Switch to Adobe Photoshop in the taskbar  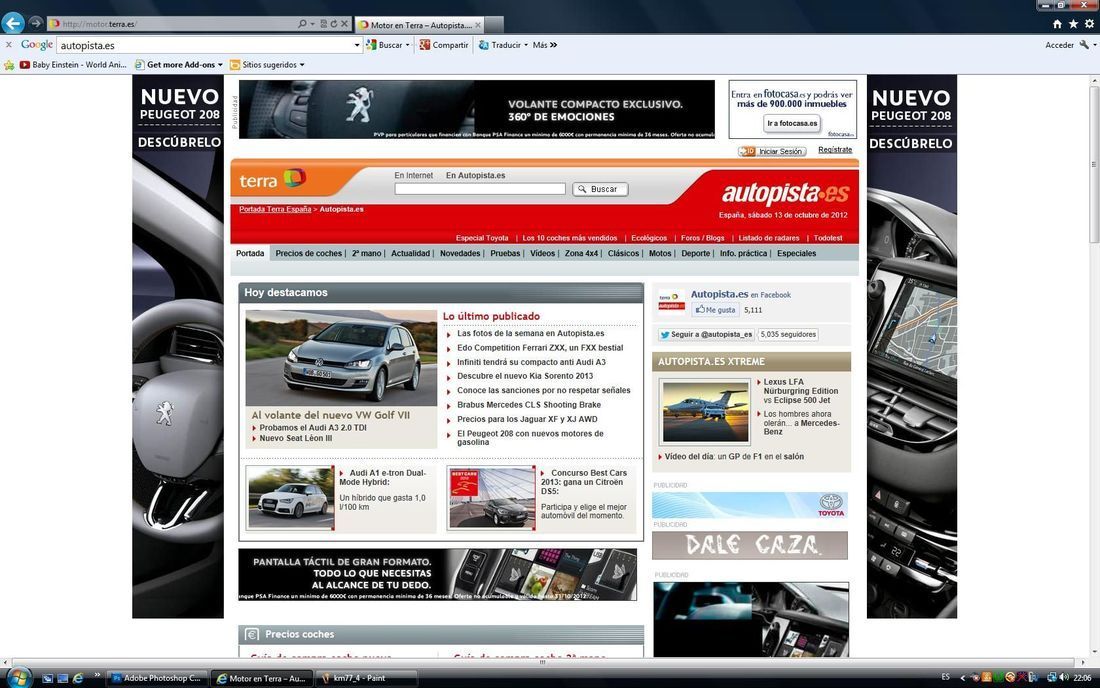159,678
